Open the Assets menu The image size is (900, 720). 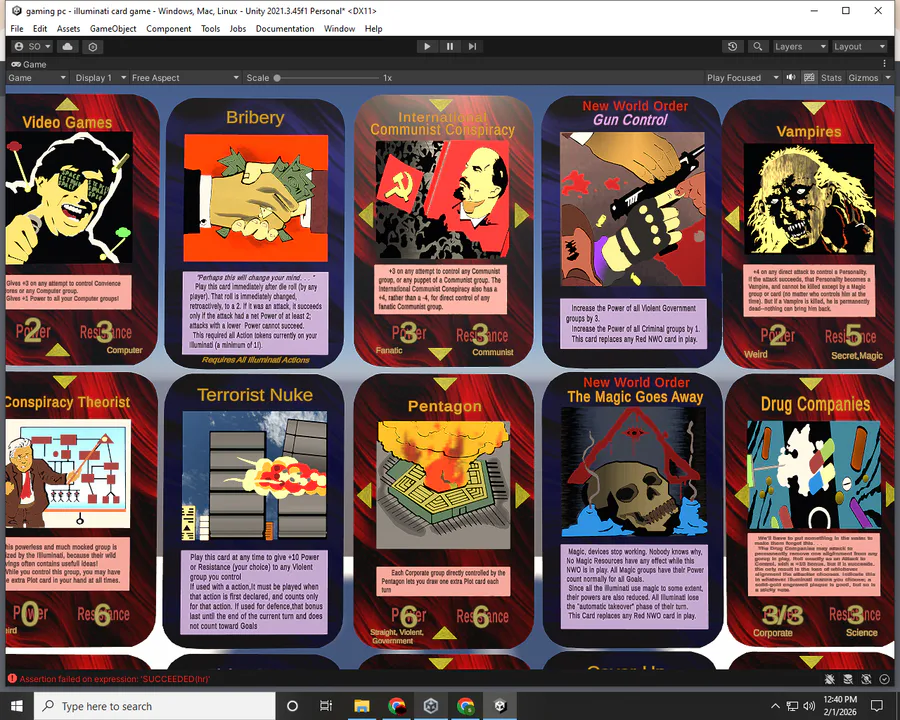(68, 29)
